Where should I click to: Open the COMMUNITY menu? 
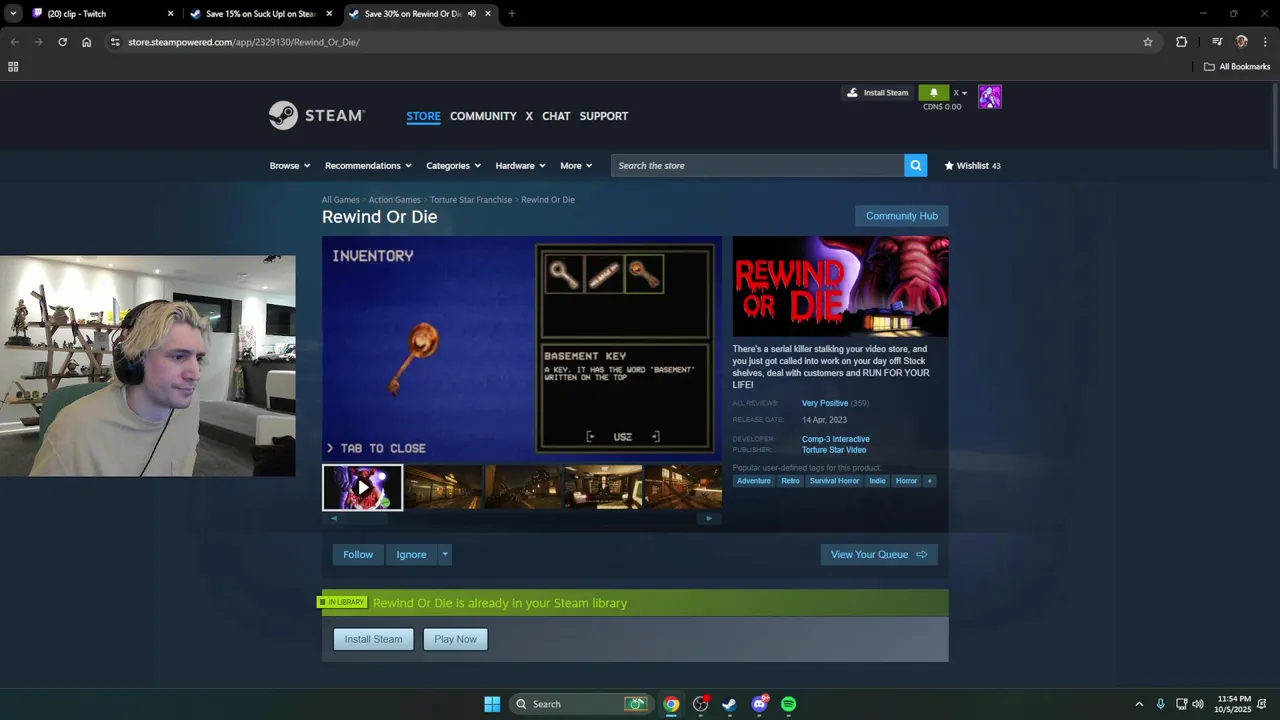click(x=483, y=116)
